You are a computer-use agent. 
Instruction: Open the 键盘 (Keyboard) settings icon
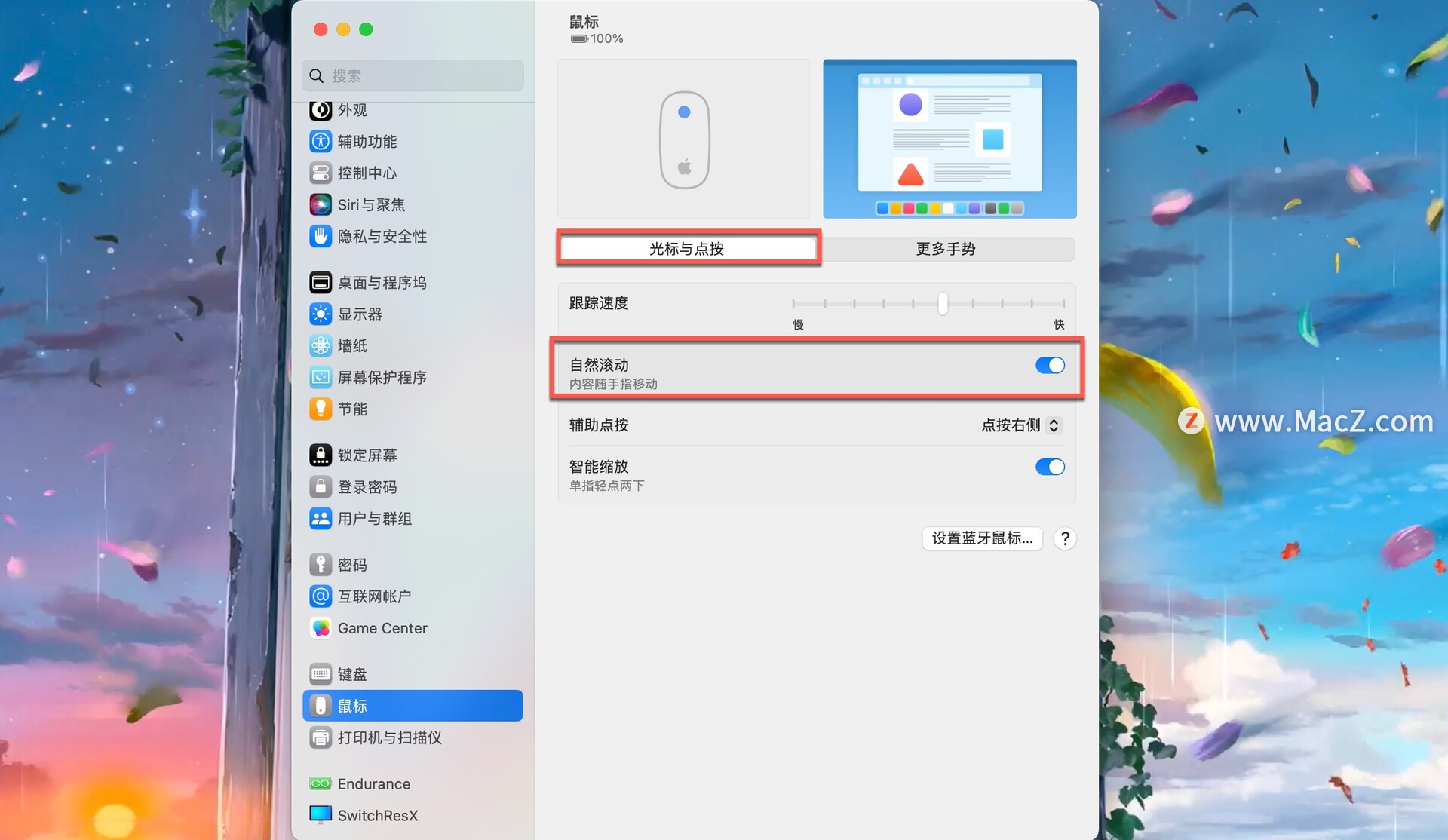pyautogui.click(x=321, y=673)
